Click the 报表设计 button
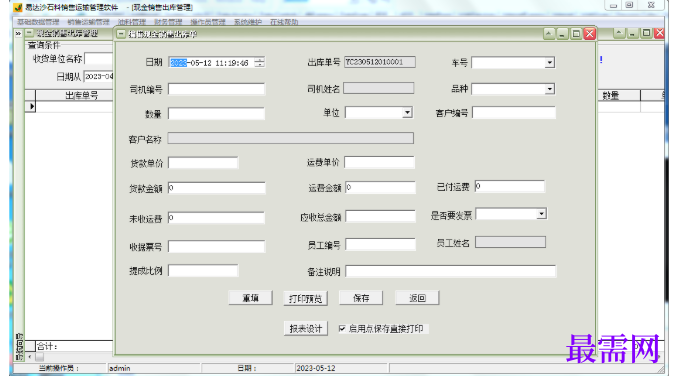 click(x=306, y=329)
